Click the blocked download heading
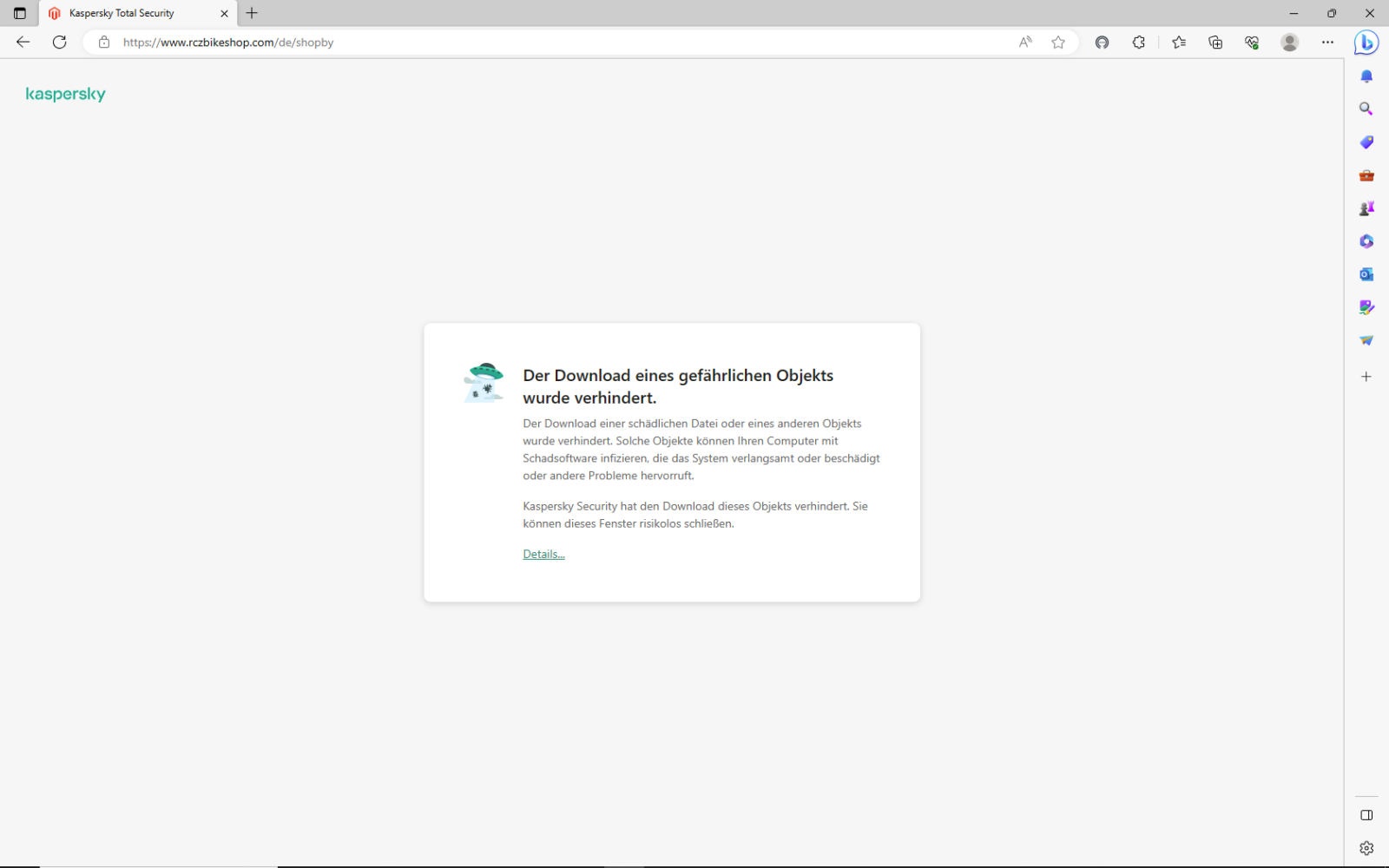This screenshot has height=868, width=1389. click(678, 386)
